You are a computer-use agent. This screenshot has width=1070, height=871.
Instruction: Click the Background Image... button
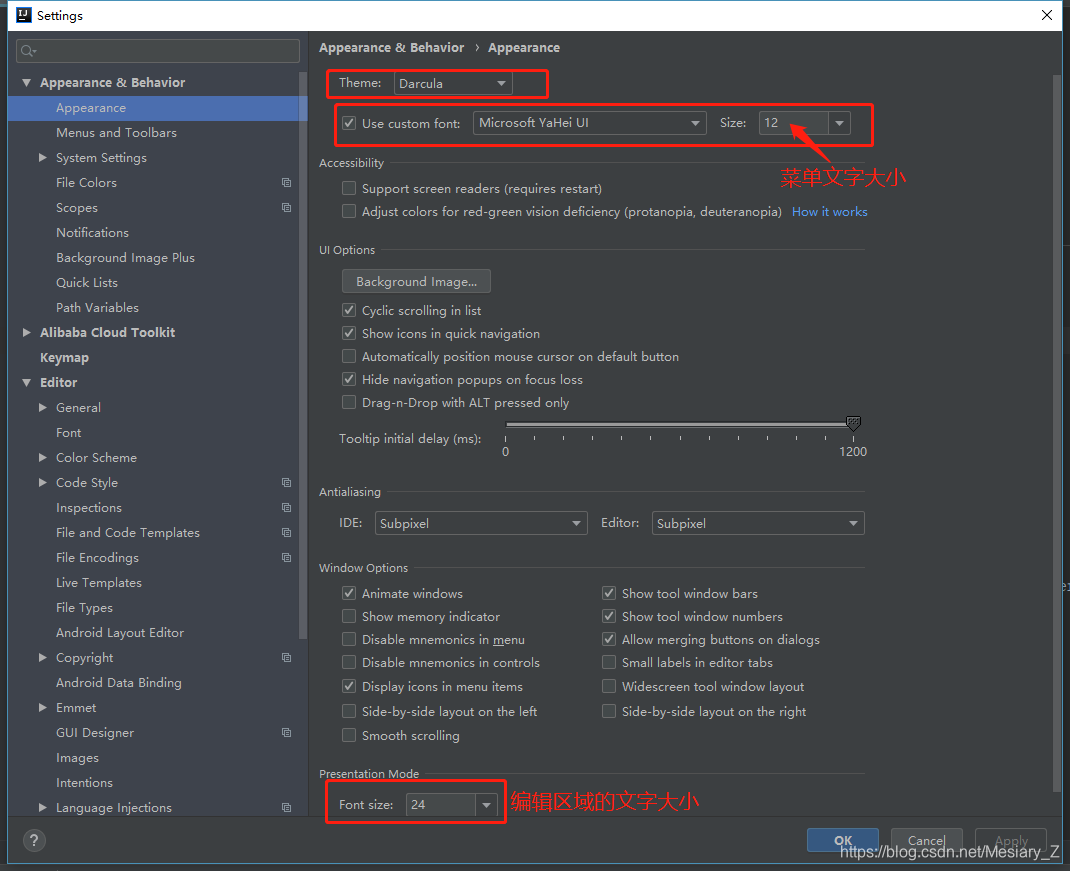416,281
